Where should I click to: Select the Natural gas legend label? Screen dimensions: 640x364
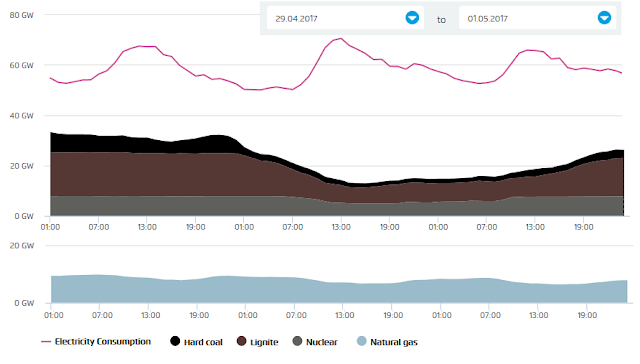[x=394, y=342]
